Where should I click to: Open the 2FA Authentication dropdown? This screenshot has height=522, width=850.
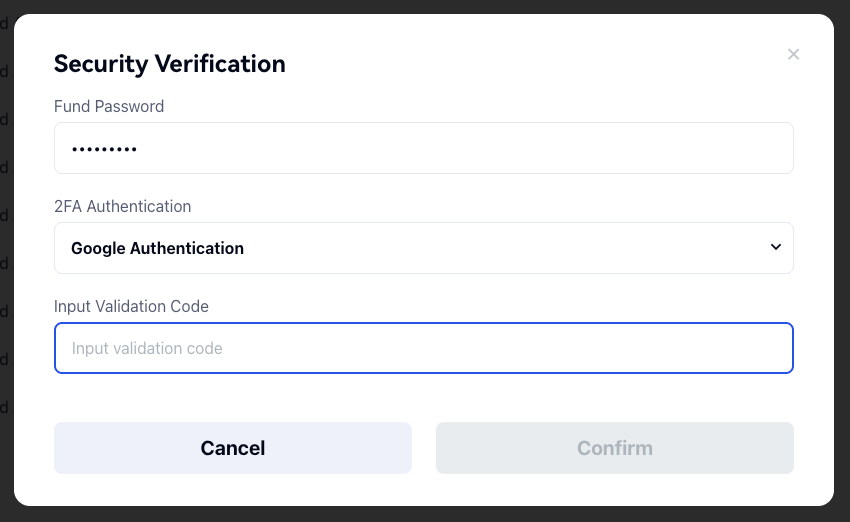tap(423, 248)
